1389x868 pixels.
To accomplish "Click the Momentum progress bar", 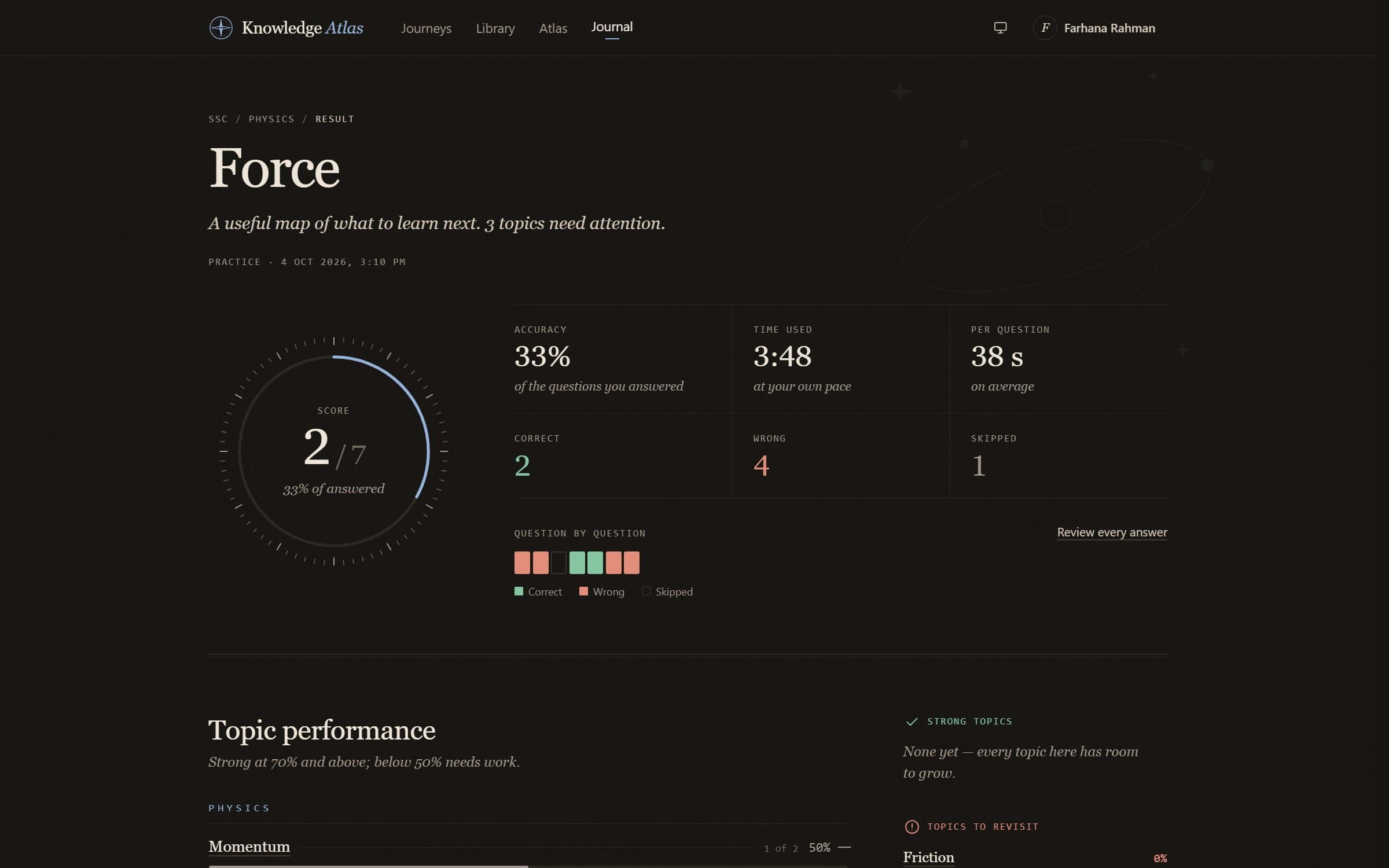I will [528, 866].
